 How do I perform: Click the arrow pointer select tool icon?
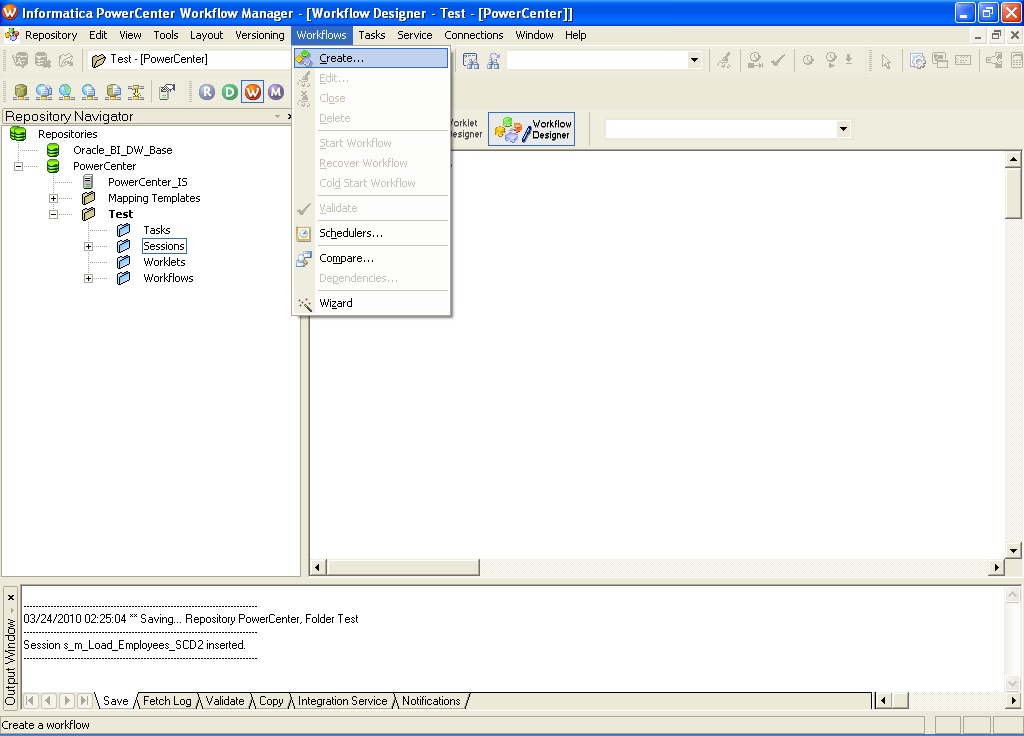tap(886, 61)
